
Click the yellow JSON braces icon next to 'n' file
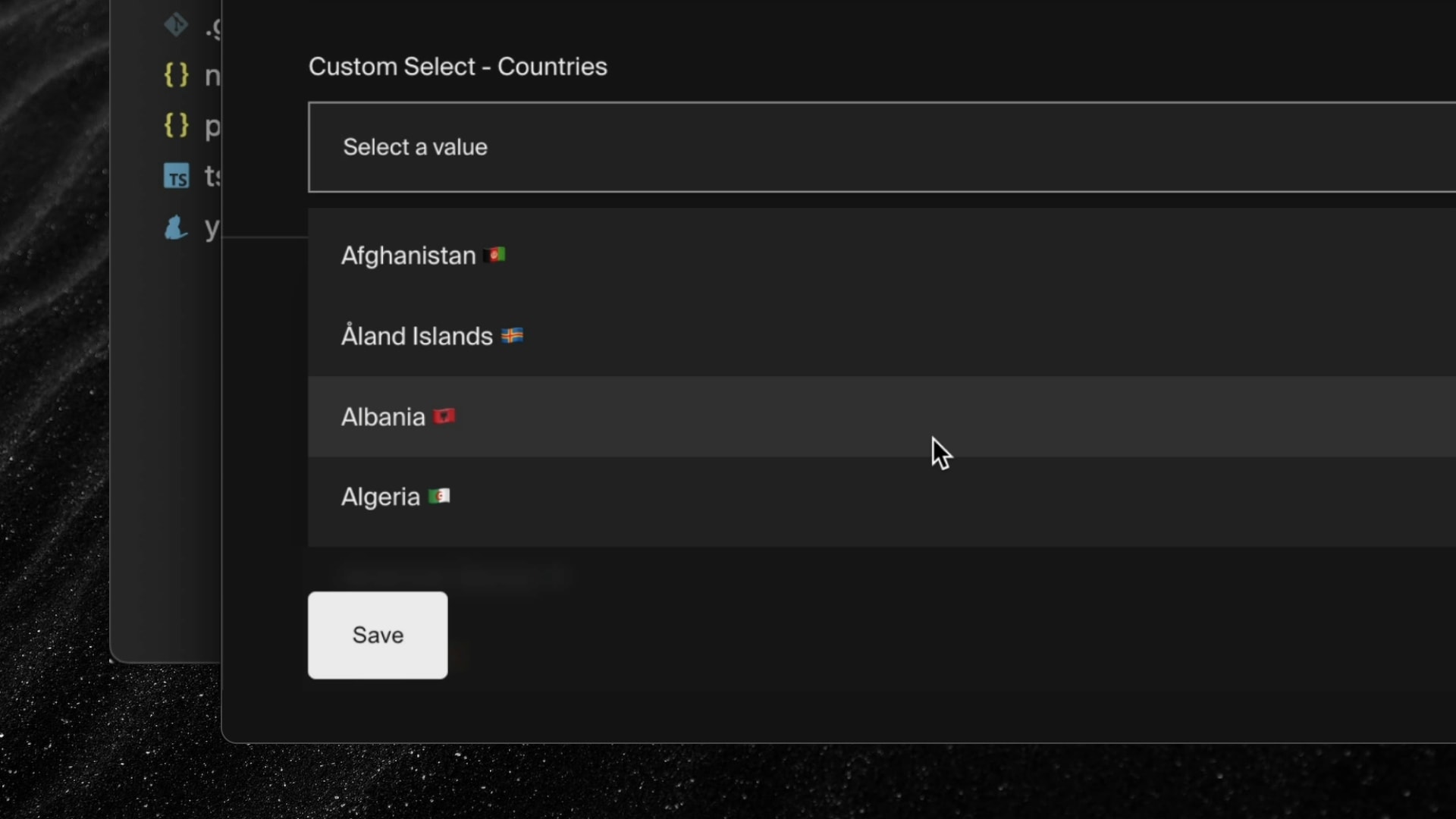pos(175,75)
